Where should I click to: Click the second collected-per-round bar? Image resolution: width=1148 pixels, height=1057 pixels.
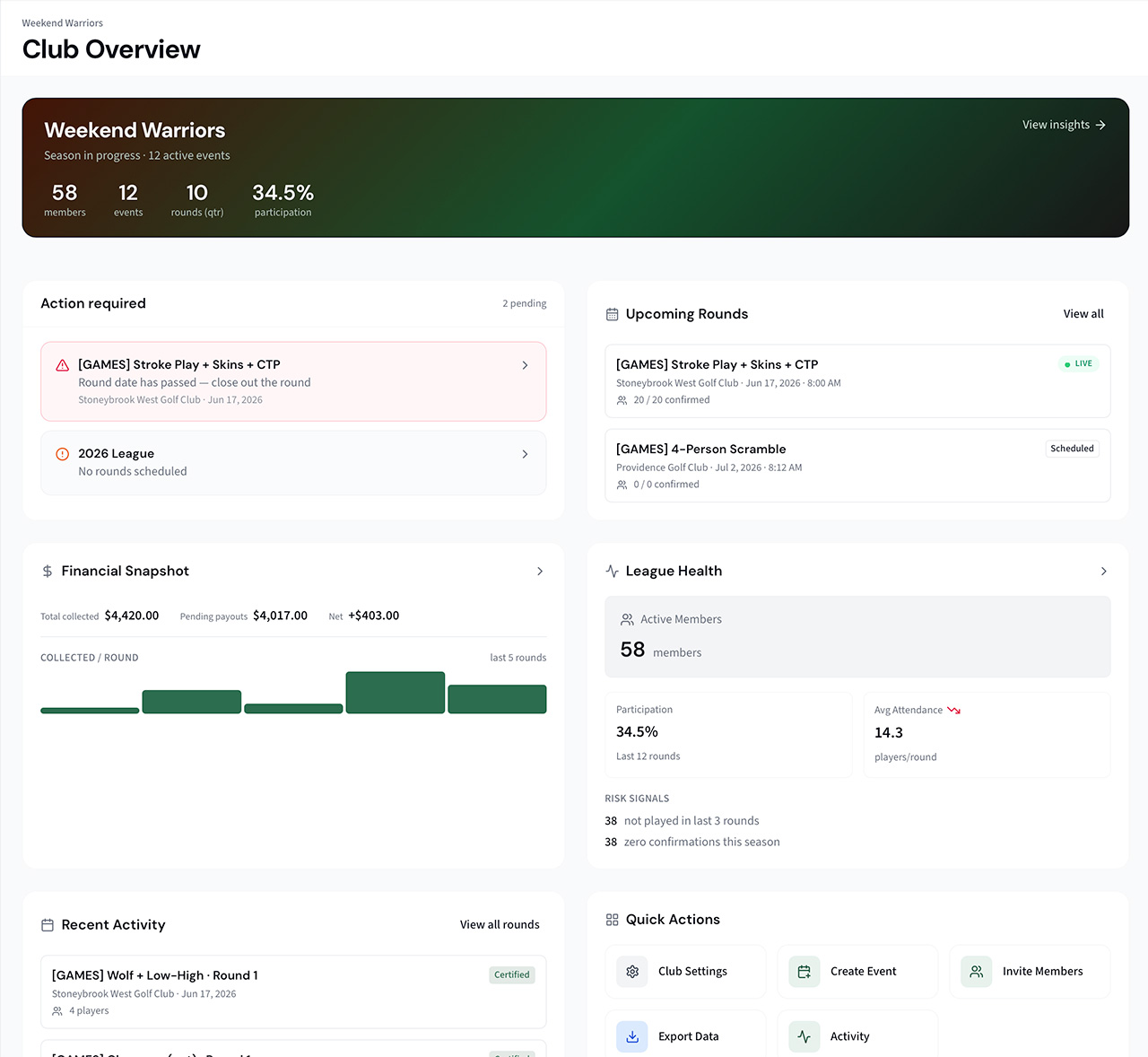pos(192,702)
